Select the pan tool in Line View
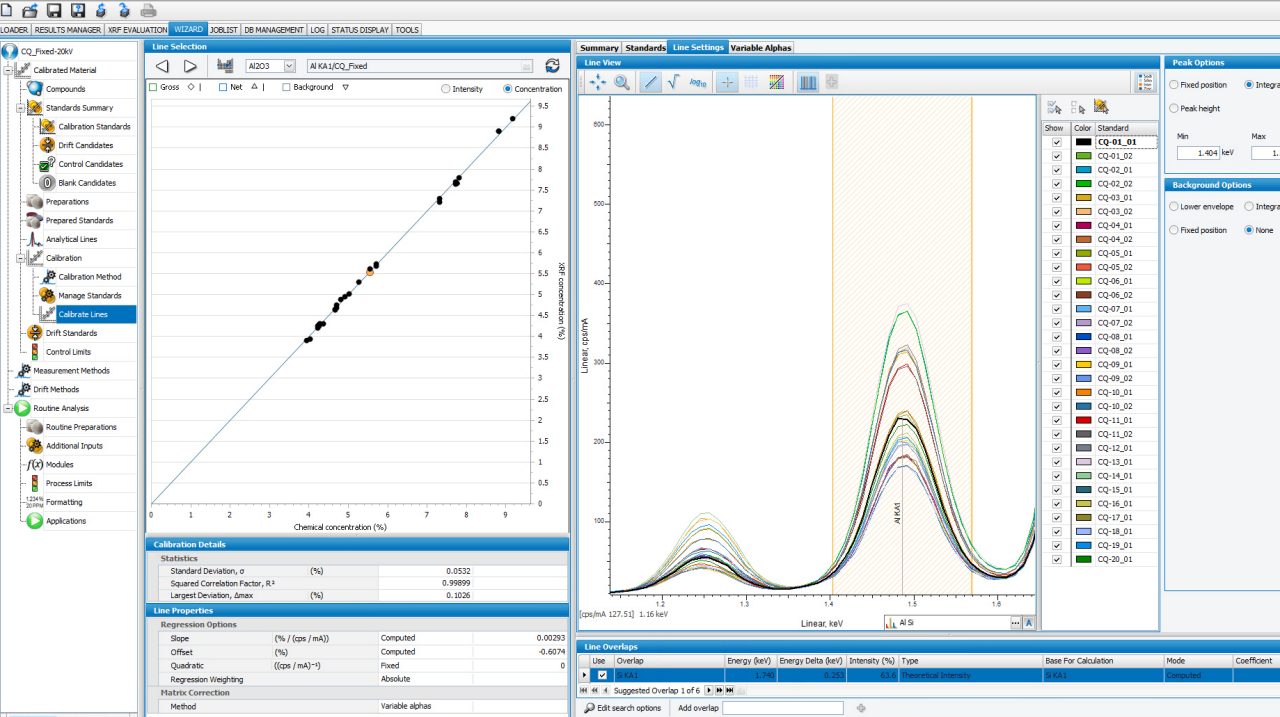This screenshot has height=717, width=1280. click(x=598, y=83)
